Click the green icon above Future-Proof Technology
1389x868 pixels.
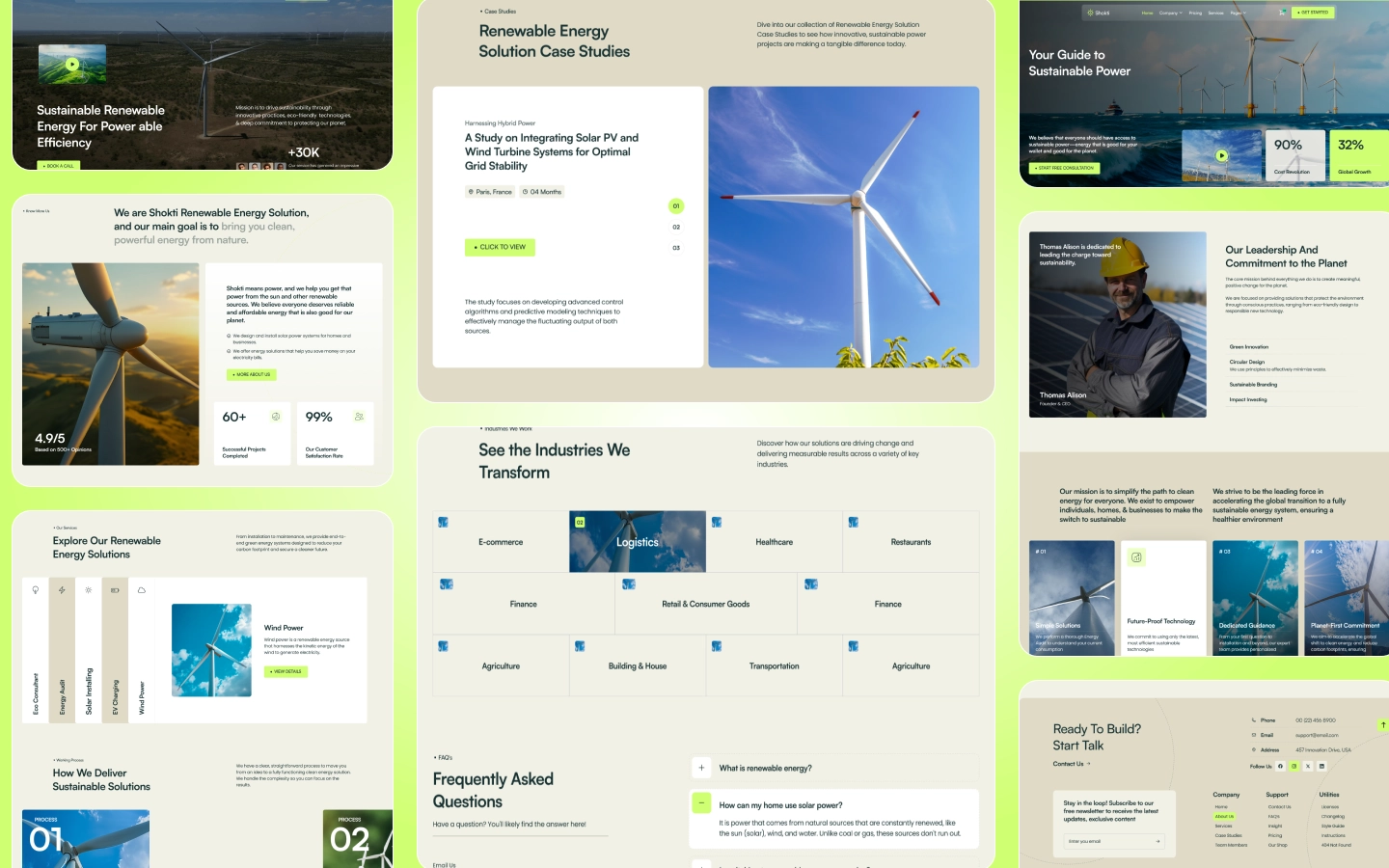click(1136, 557)
